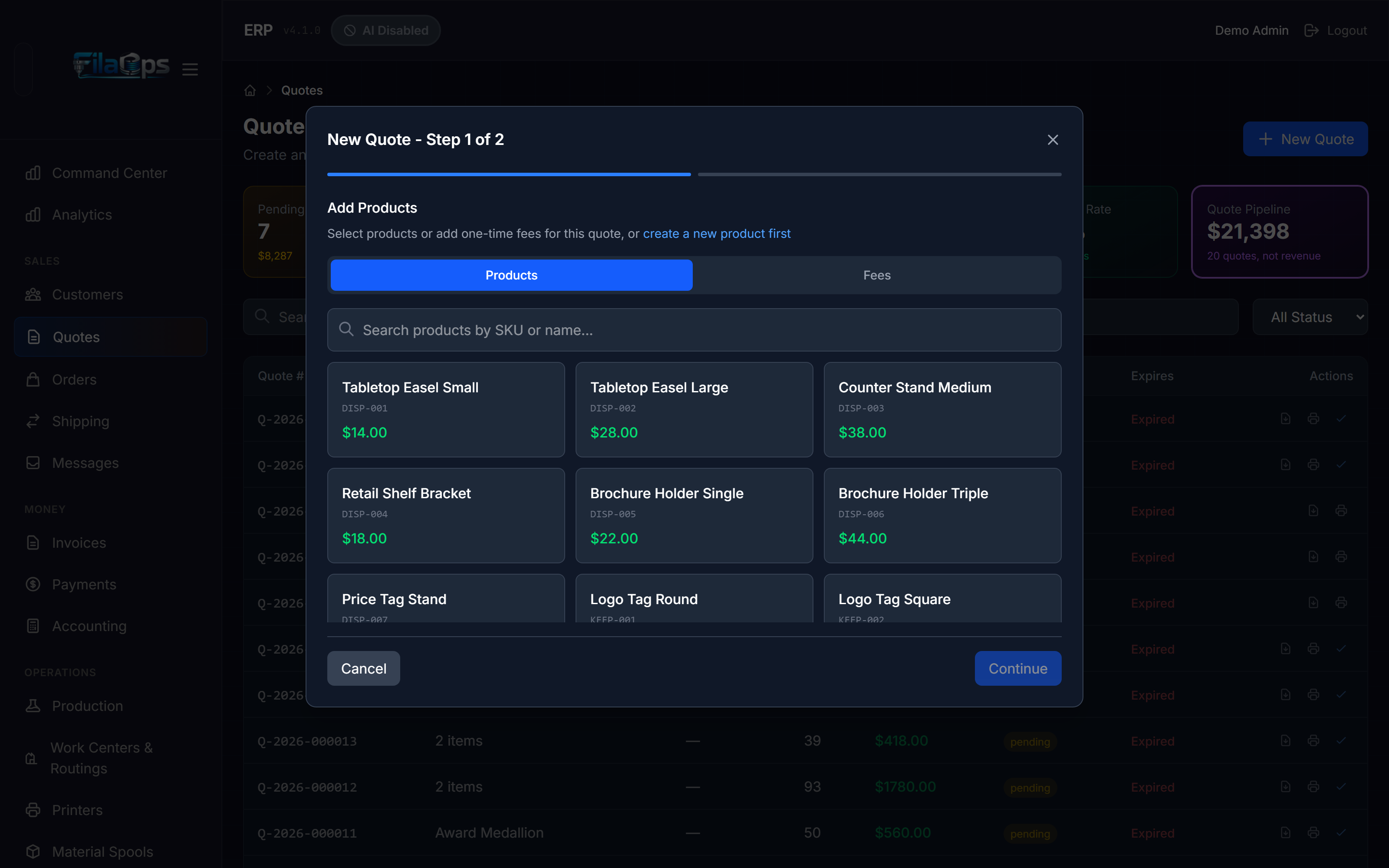Image resolution: width=1389 pixels, height=868 pixels.
Task: Cancel the new quote wizard
Action: click(363, 668)
